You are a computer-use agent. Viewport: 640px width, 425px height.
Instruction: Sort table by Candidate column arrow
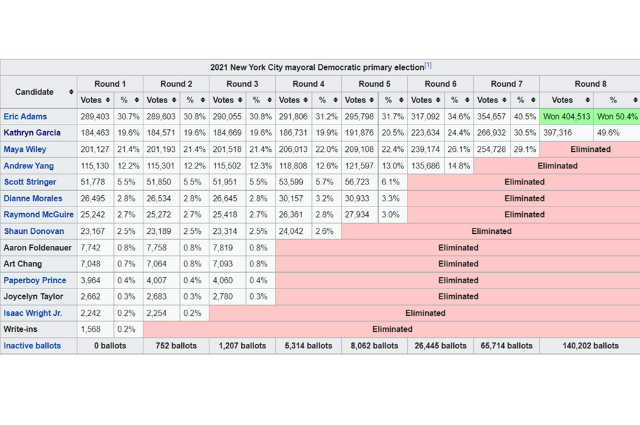pyautogui.click(x=71, y=92)
